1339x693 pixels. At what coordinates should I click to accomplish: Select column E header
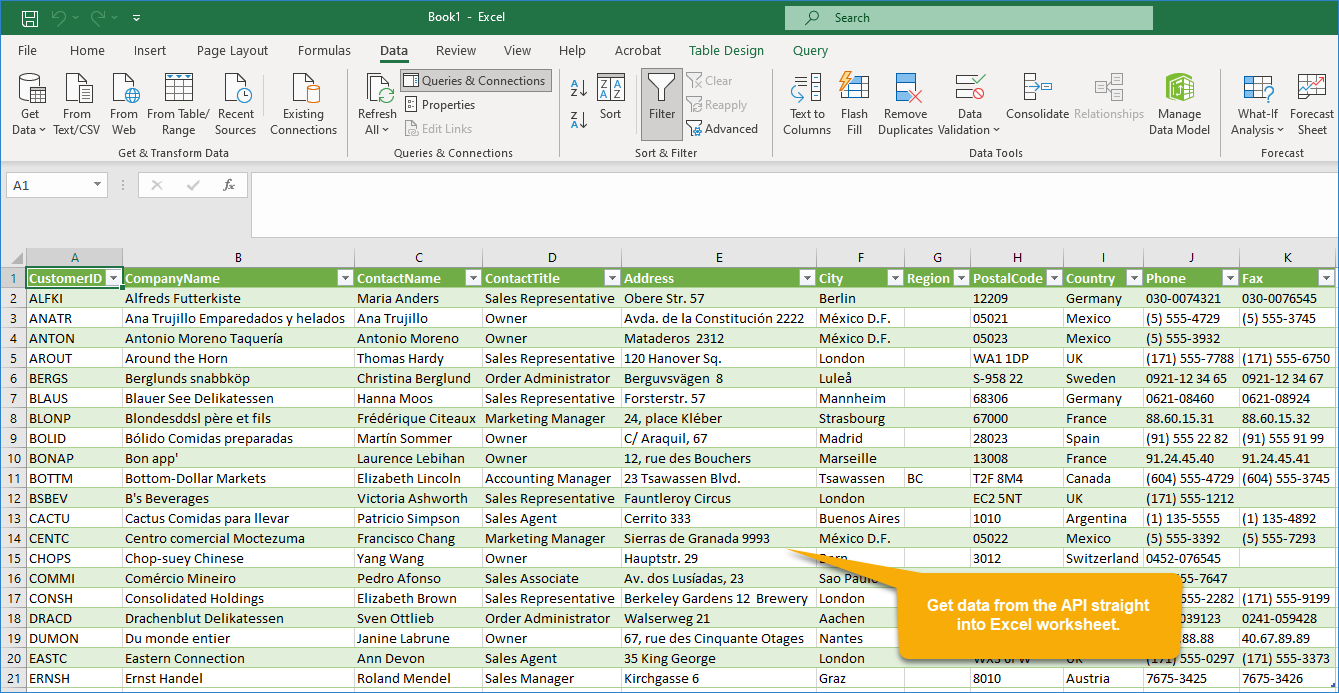[x=719, y=258]
